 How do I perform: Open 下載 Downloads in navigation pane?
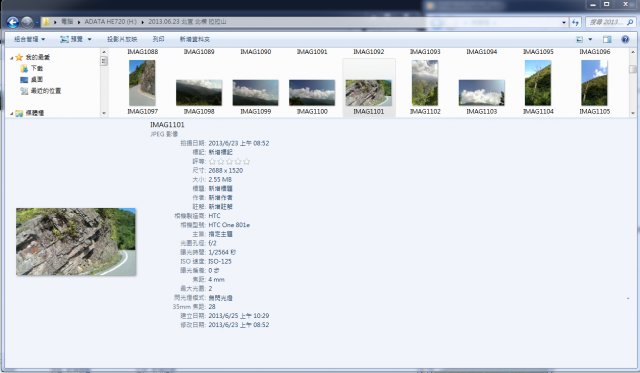click(36, 68)
